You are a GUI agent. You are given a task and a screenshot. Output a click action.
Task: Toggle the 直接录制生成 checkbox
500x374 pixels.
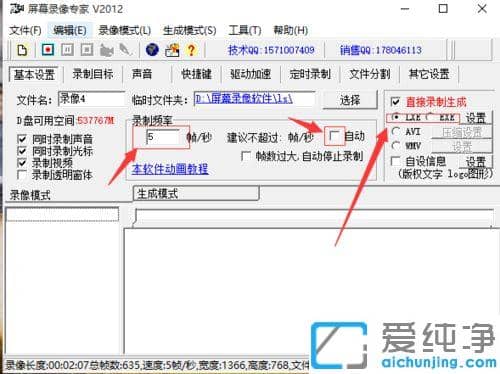point(395,102)
